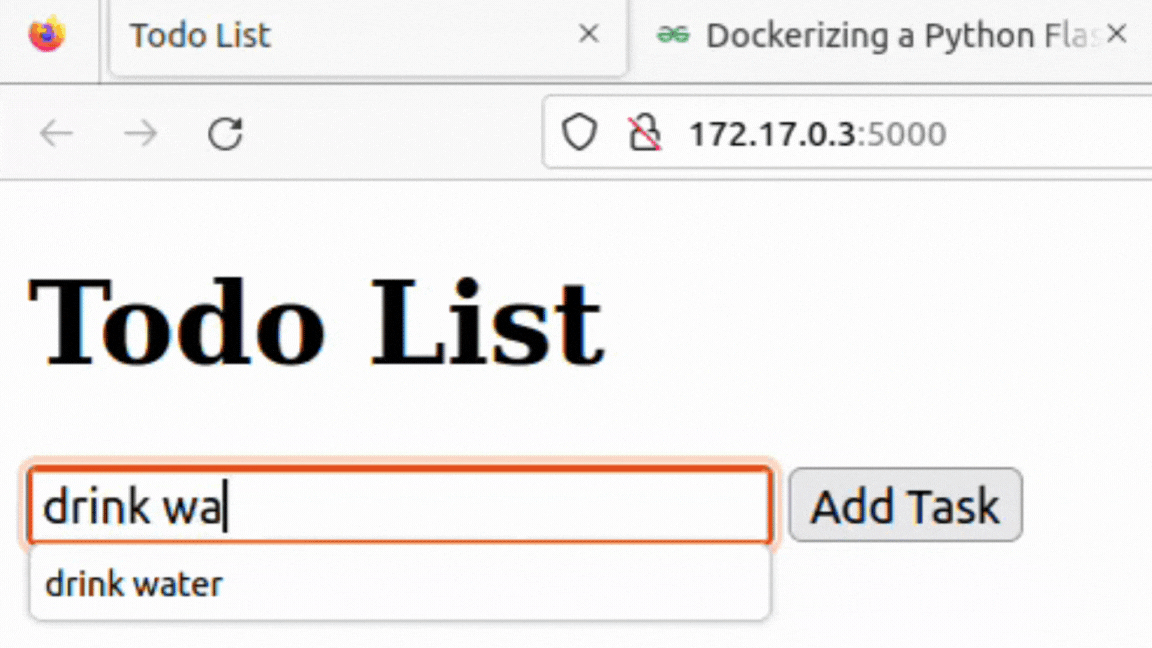Click empty address bar space right of URL
The width and height of the screenshot is (1152, 648).
pyautogui.click(x=1050, y=133)
